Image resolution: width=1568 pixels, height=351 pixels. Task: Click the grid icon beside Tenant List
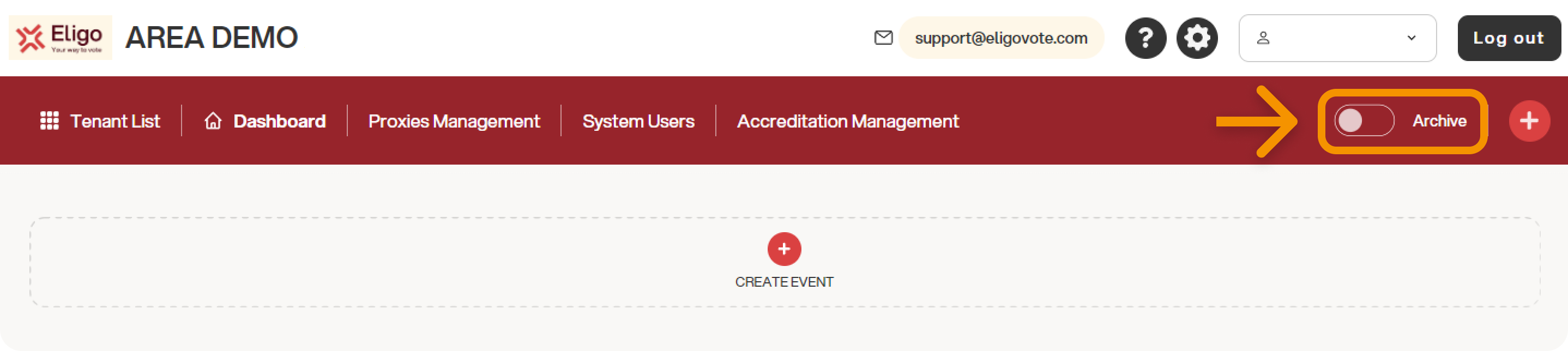[49, 121]
